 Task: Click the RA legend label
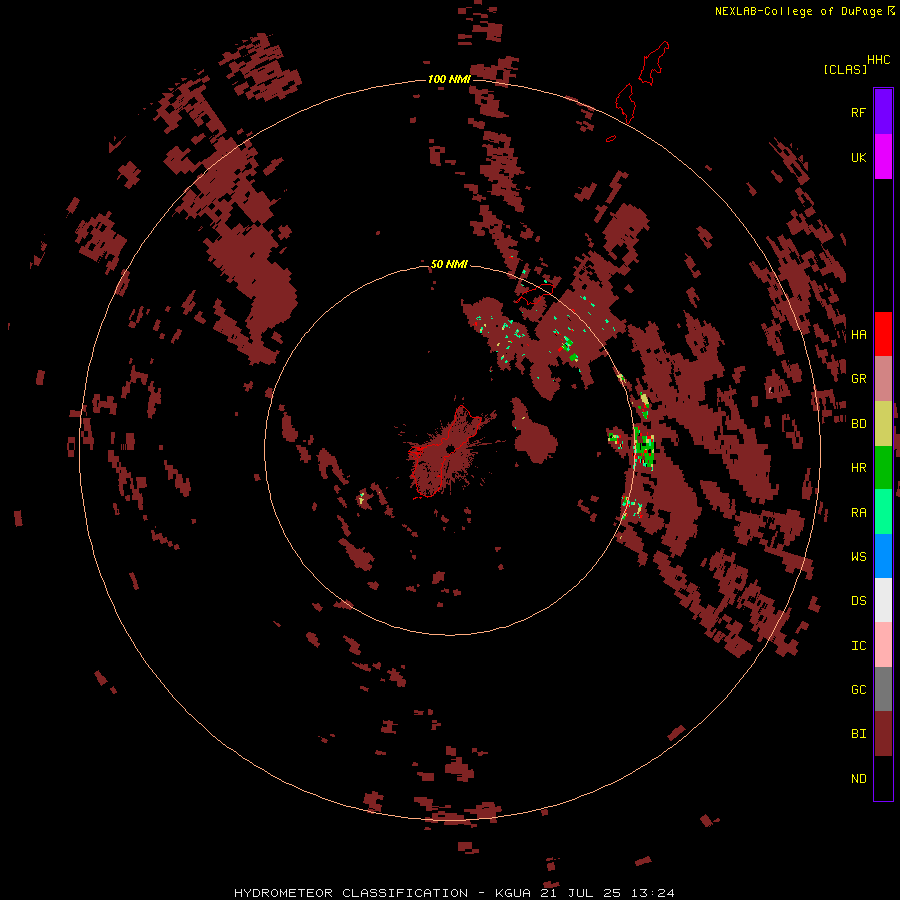click(858, 513)
